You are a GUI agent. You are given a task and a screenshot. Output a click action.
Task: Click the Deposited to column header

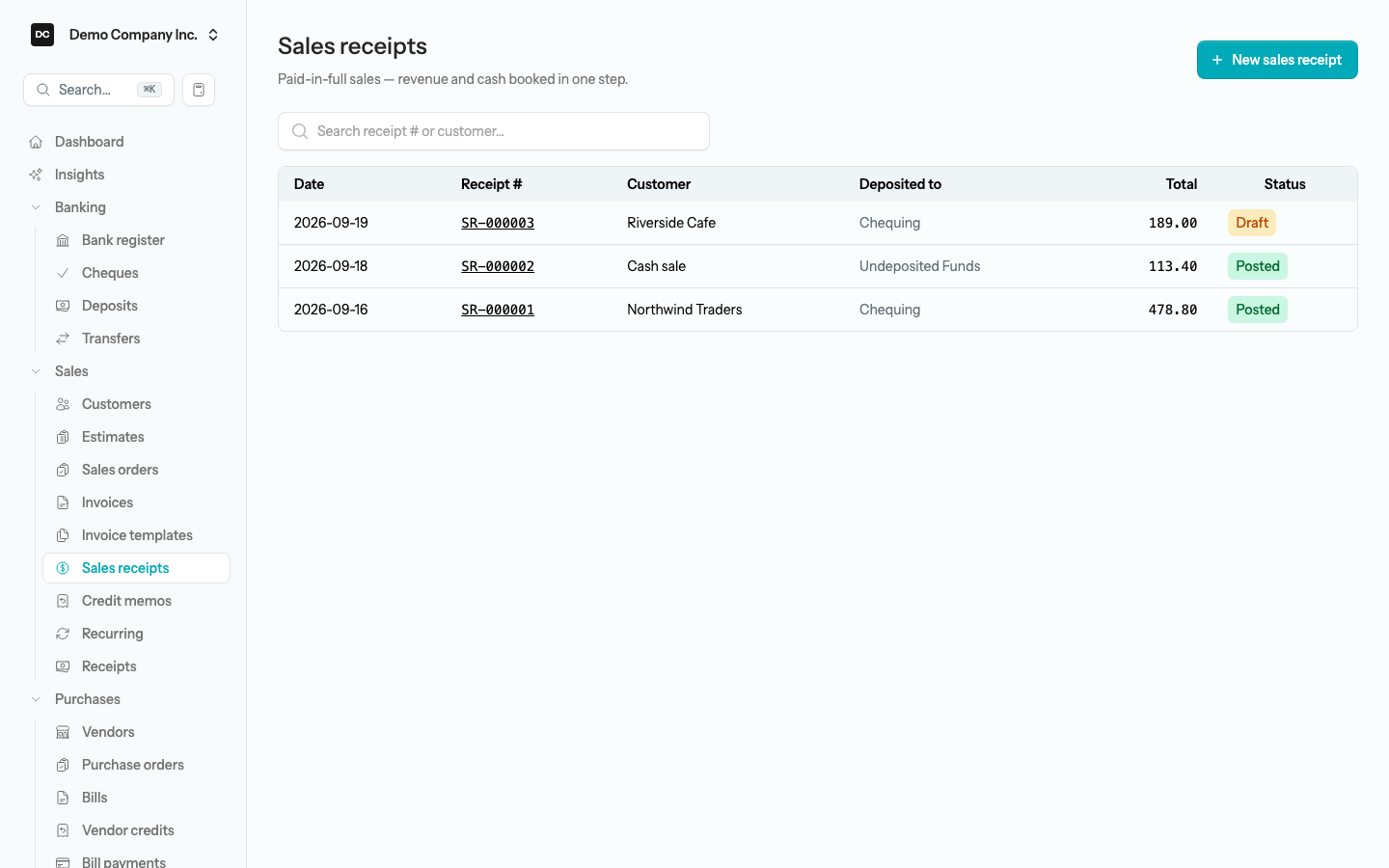900,184
